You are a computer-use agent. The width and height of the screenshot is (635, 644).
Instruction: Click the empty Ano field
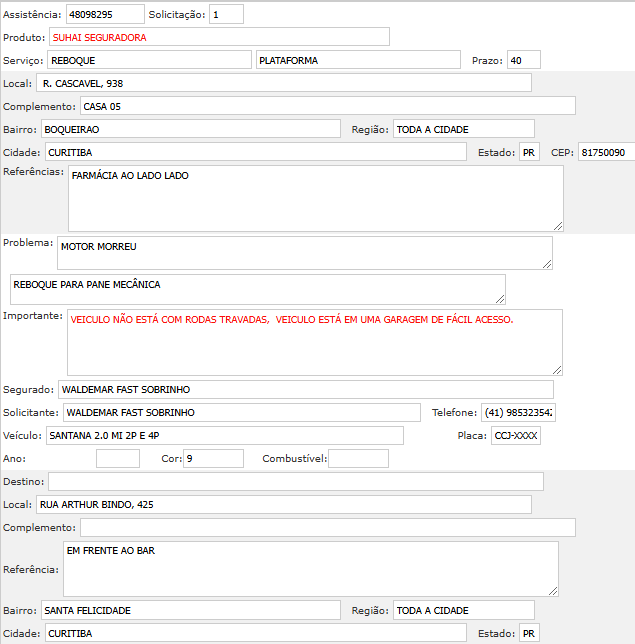[x=118, y=458]
